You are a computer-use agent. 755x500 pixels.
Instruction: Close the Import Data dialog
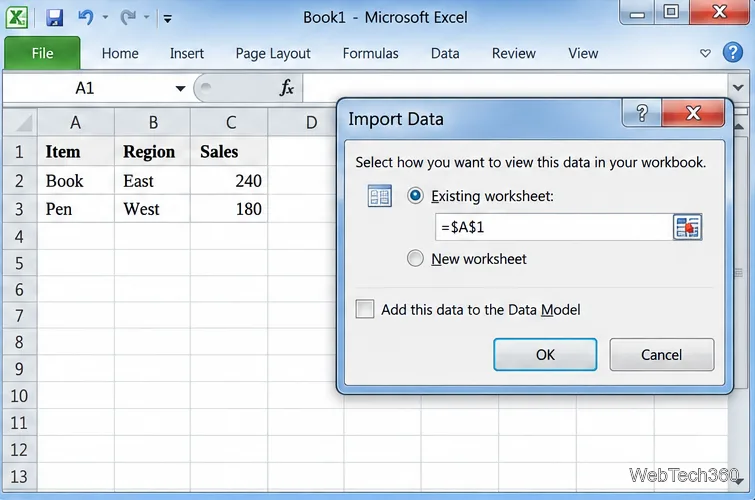693,113
